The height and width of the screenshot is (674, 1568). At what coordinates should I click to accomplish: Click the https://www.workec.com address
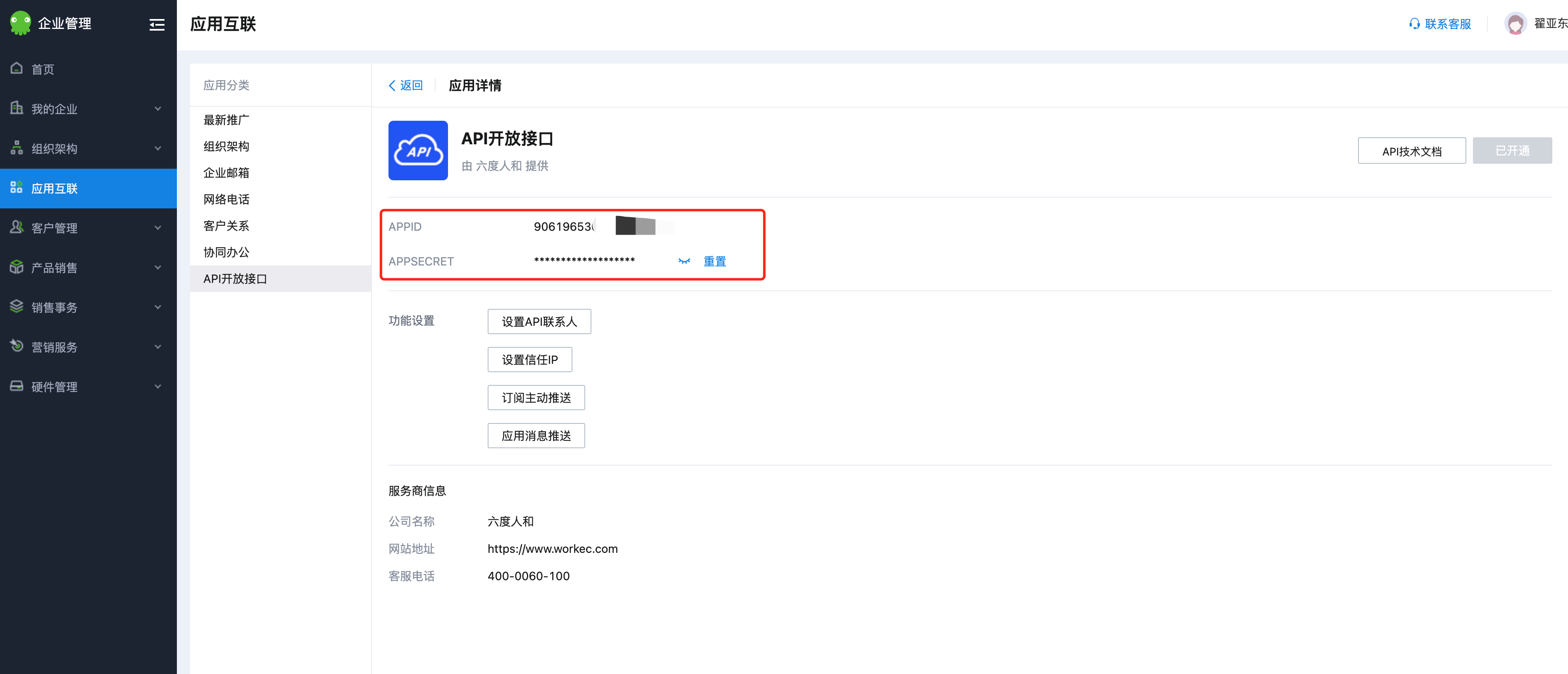pyautogui.click(x=552, y=549)
